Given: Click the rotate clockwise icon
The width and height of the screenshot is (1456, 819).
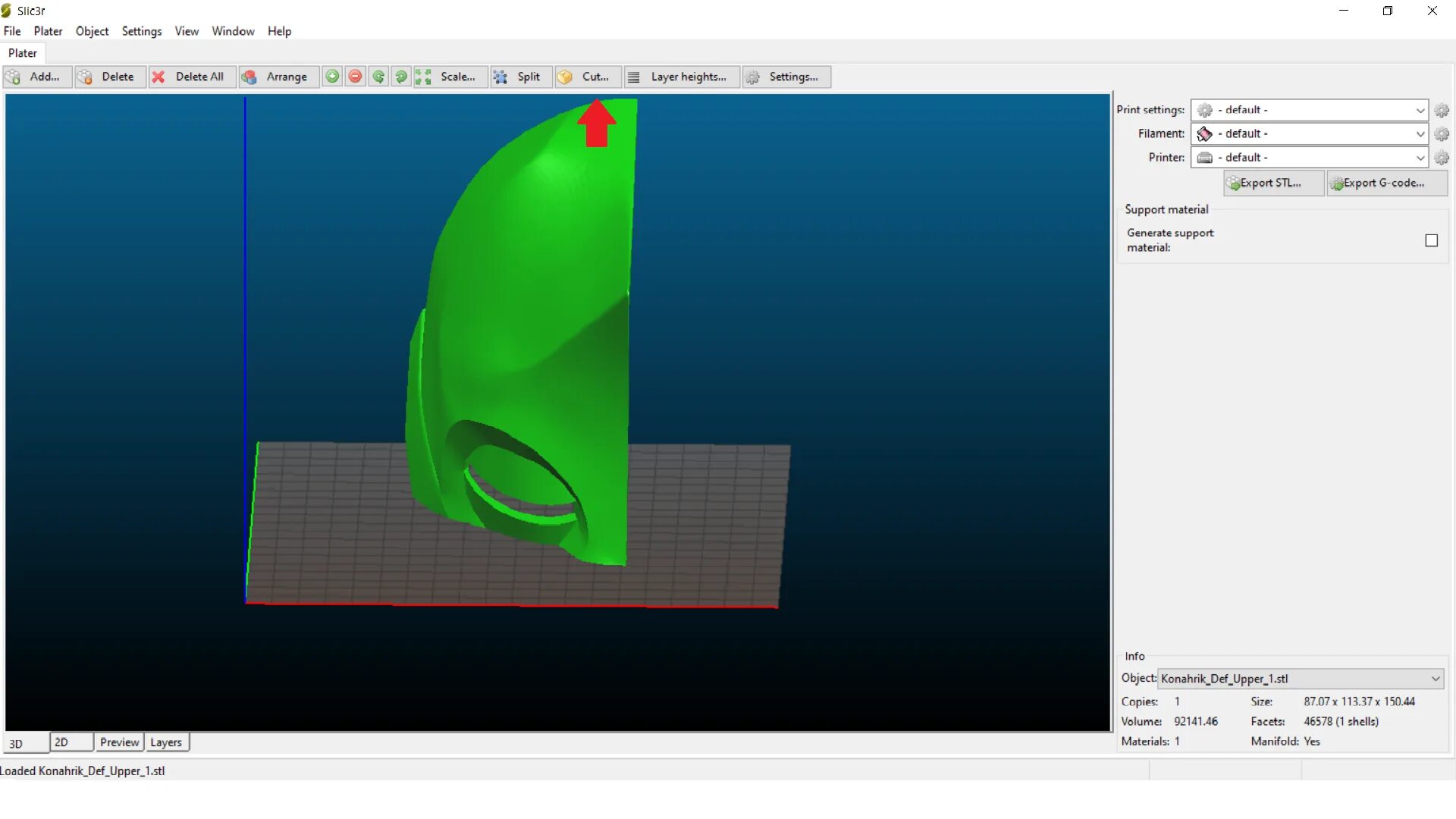Looking at the screenshot, I should tap(401, 77).
